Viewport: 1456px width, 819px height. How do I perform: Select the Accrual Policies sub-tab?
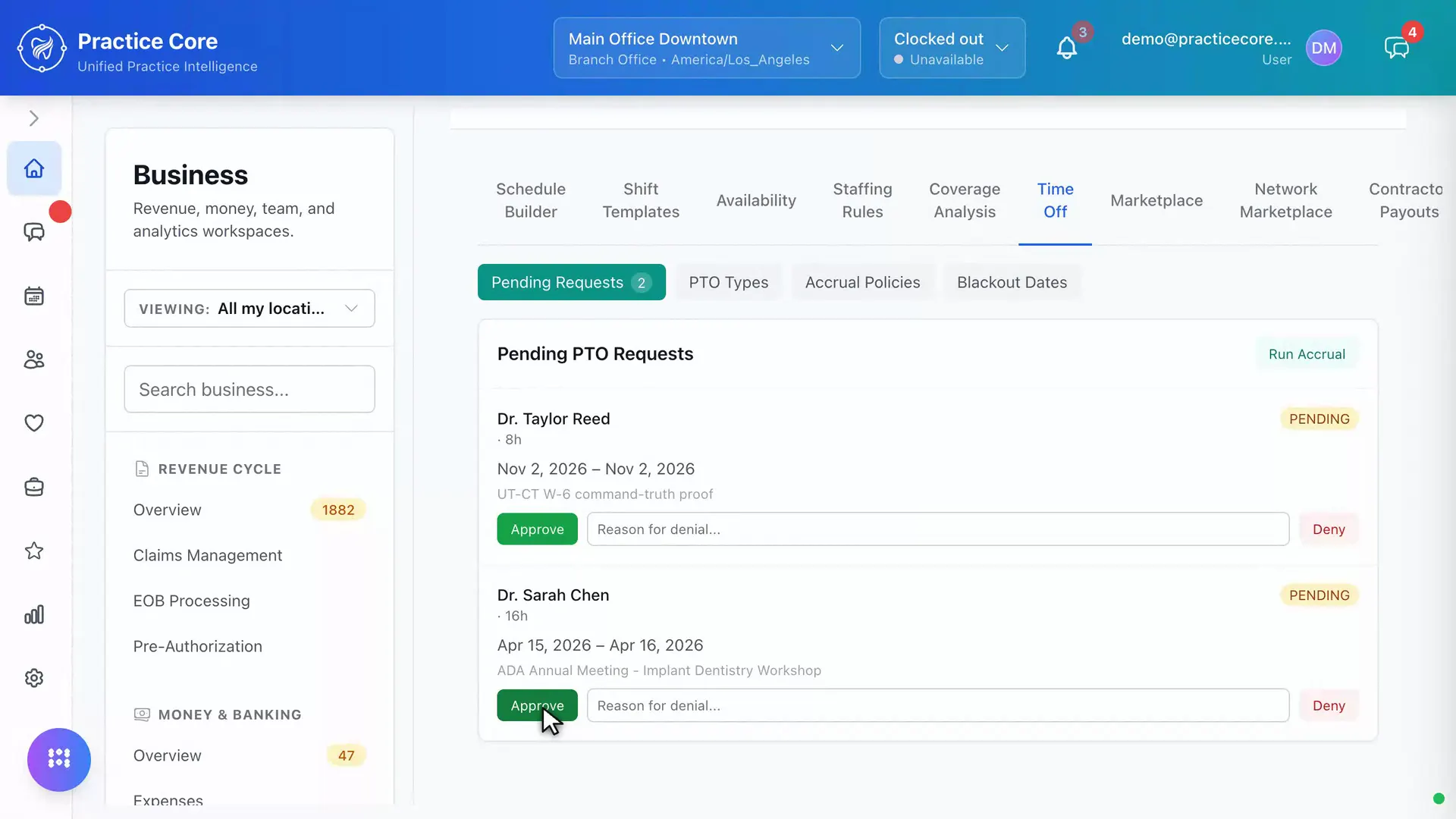click(862, 282)
